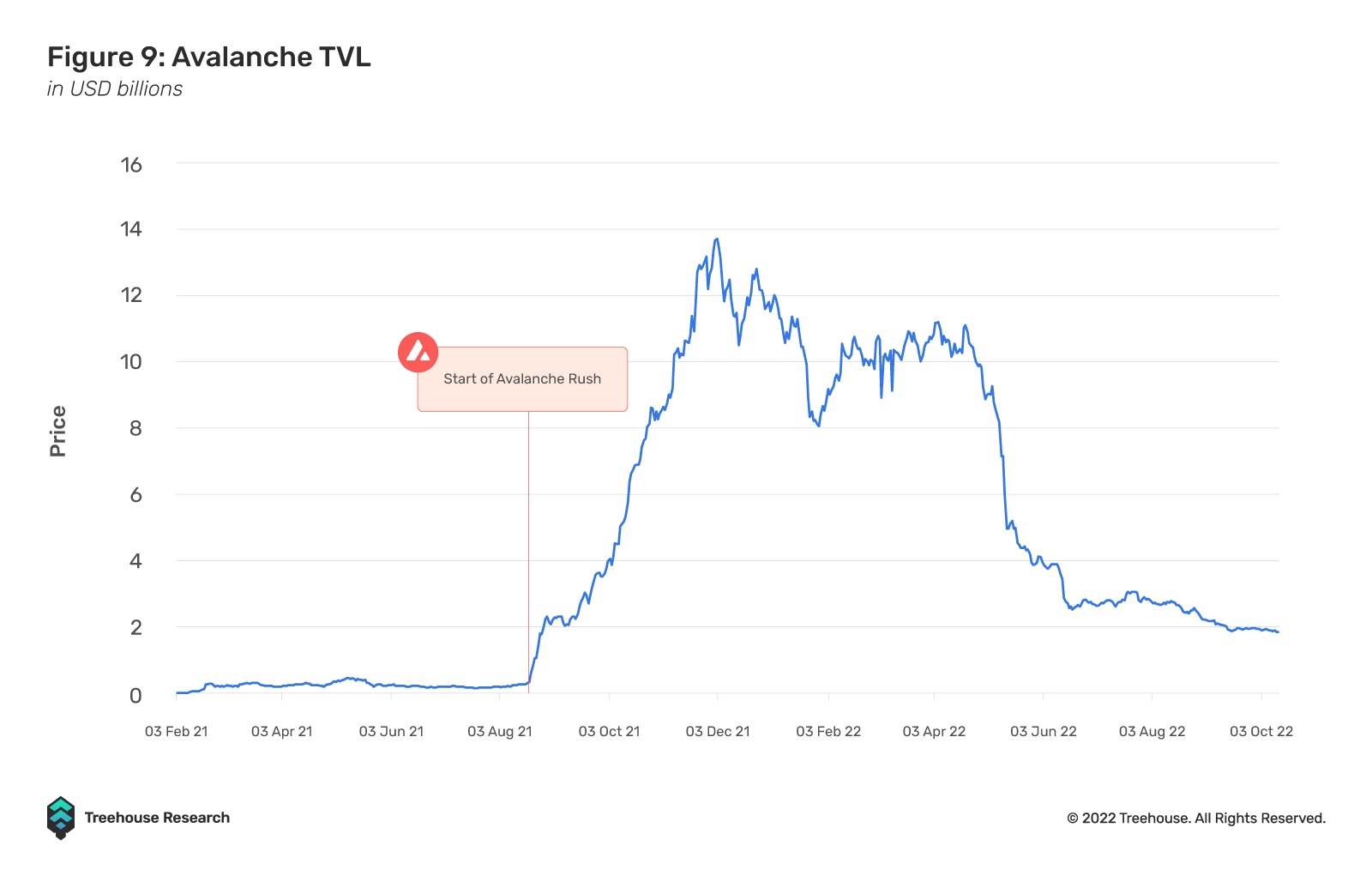Click the 10 value on y-axis

(x=131, y=362)
